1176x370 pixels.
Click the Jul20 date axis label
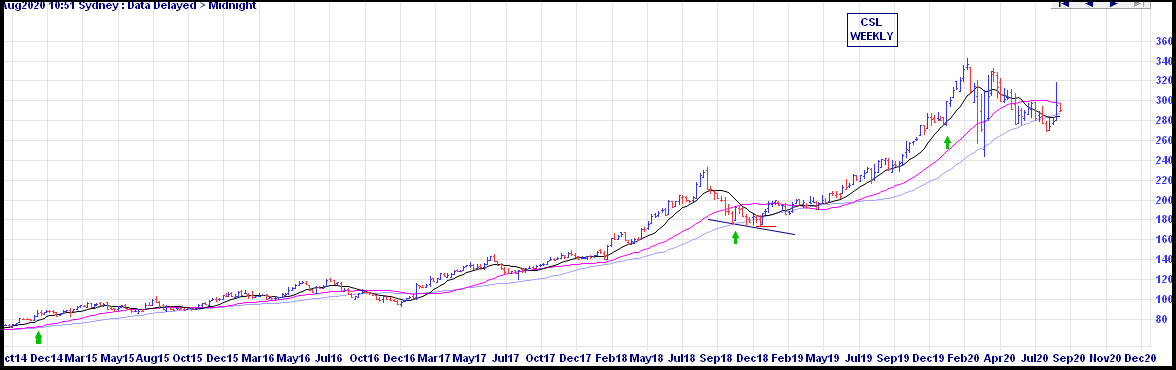pos(1035,359)
